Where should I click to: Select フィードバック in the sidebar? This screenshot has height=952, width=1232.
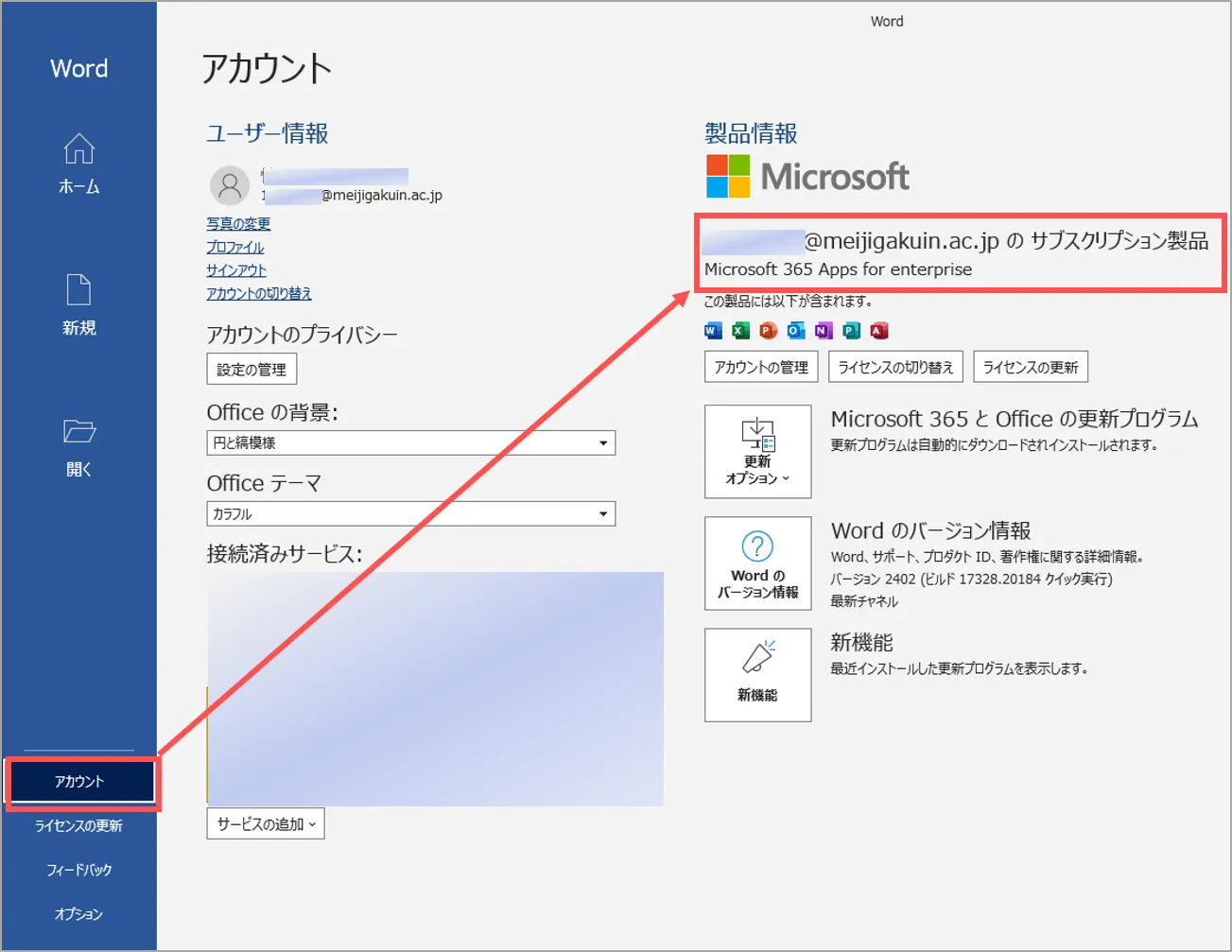point(79,870)
